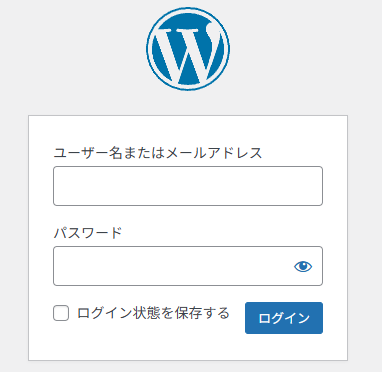382x372 pixels.
Task: Show the password using the eye icon
Action: tap(303, 266)
